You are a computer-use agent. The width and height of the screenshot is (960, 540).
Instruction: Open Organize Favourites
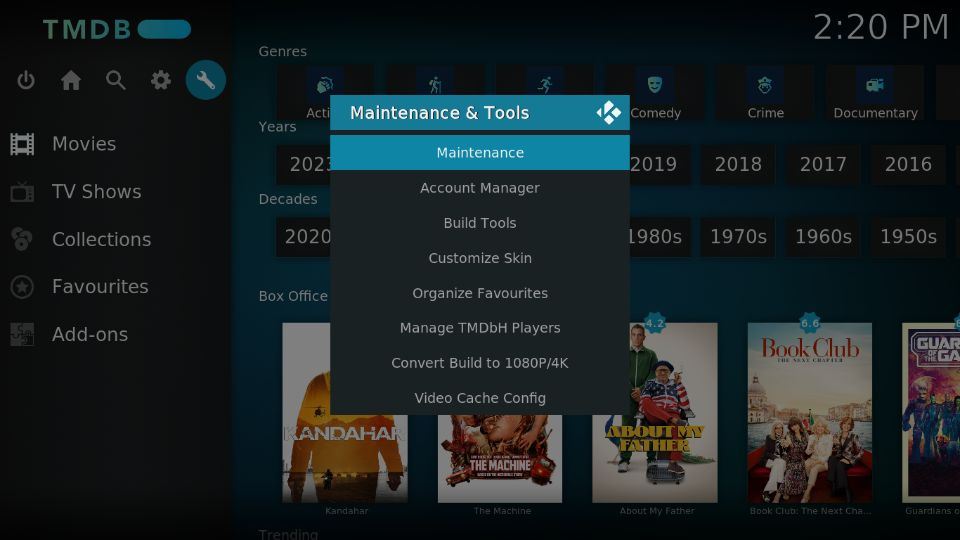pyautogui.click(x=480, y=293)
